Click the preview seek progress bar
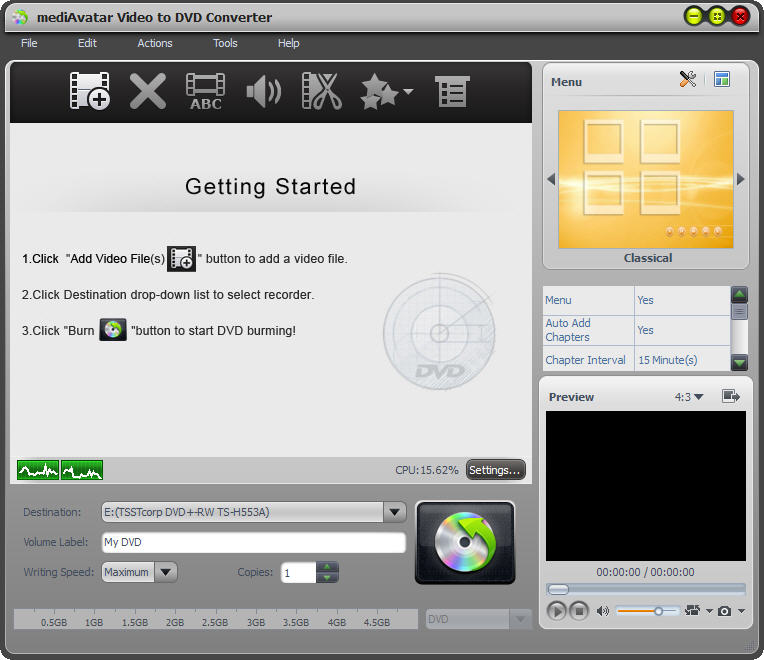 tap(646, 589)
